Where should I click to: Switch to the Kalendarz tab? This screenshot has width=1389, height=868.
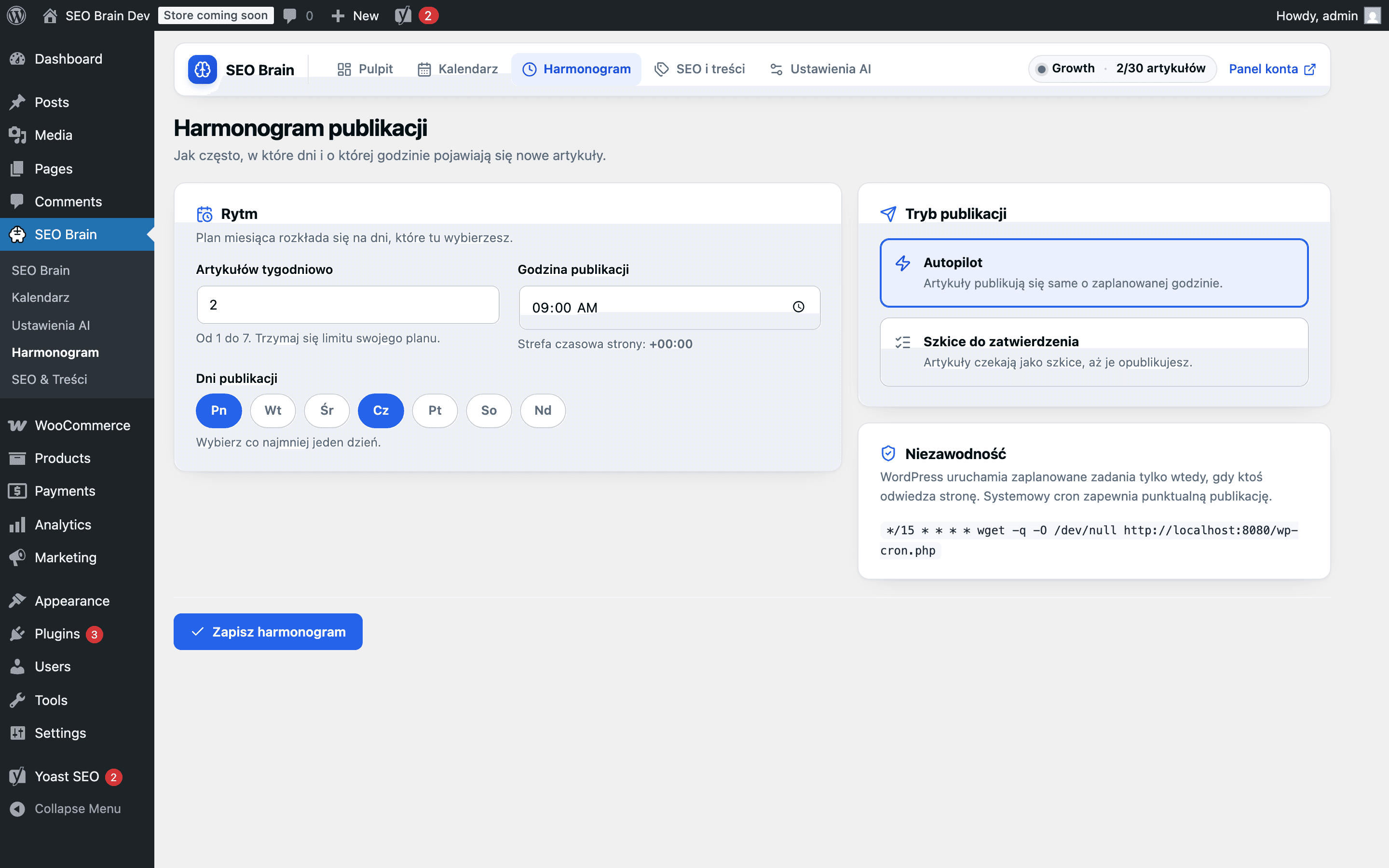pos(457,69)
